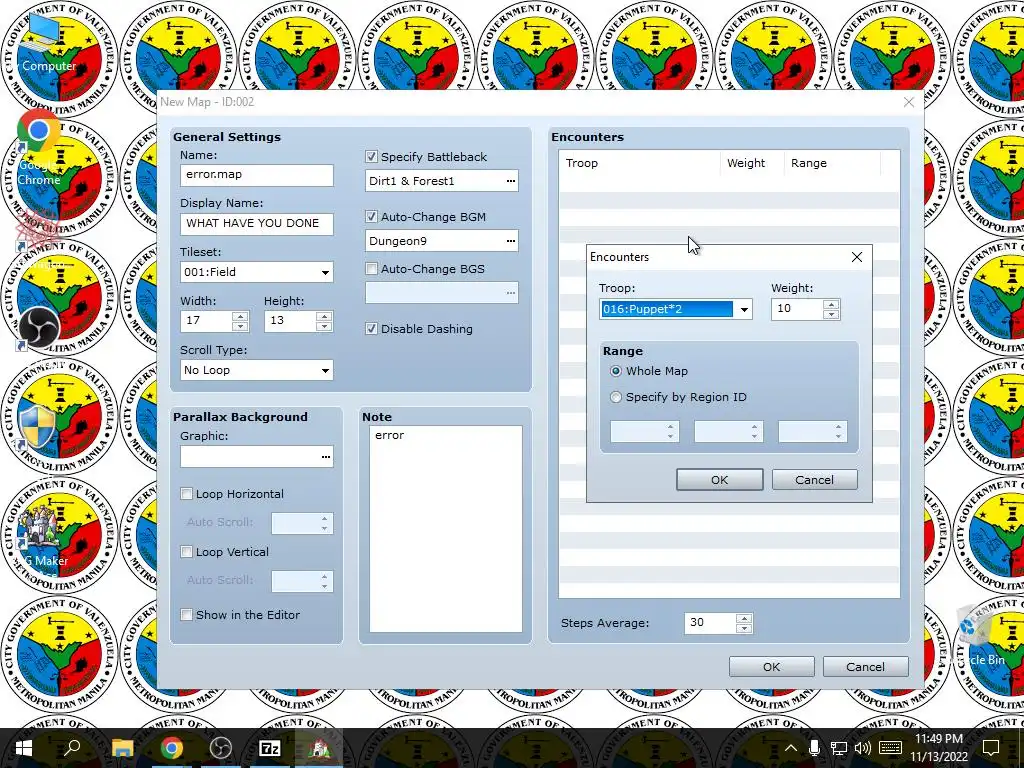Show hidden system tray icons

click(x=790, y=748)
